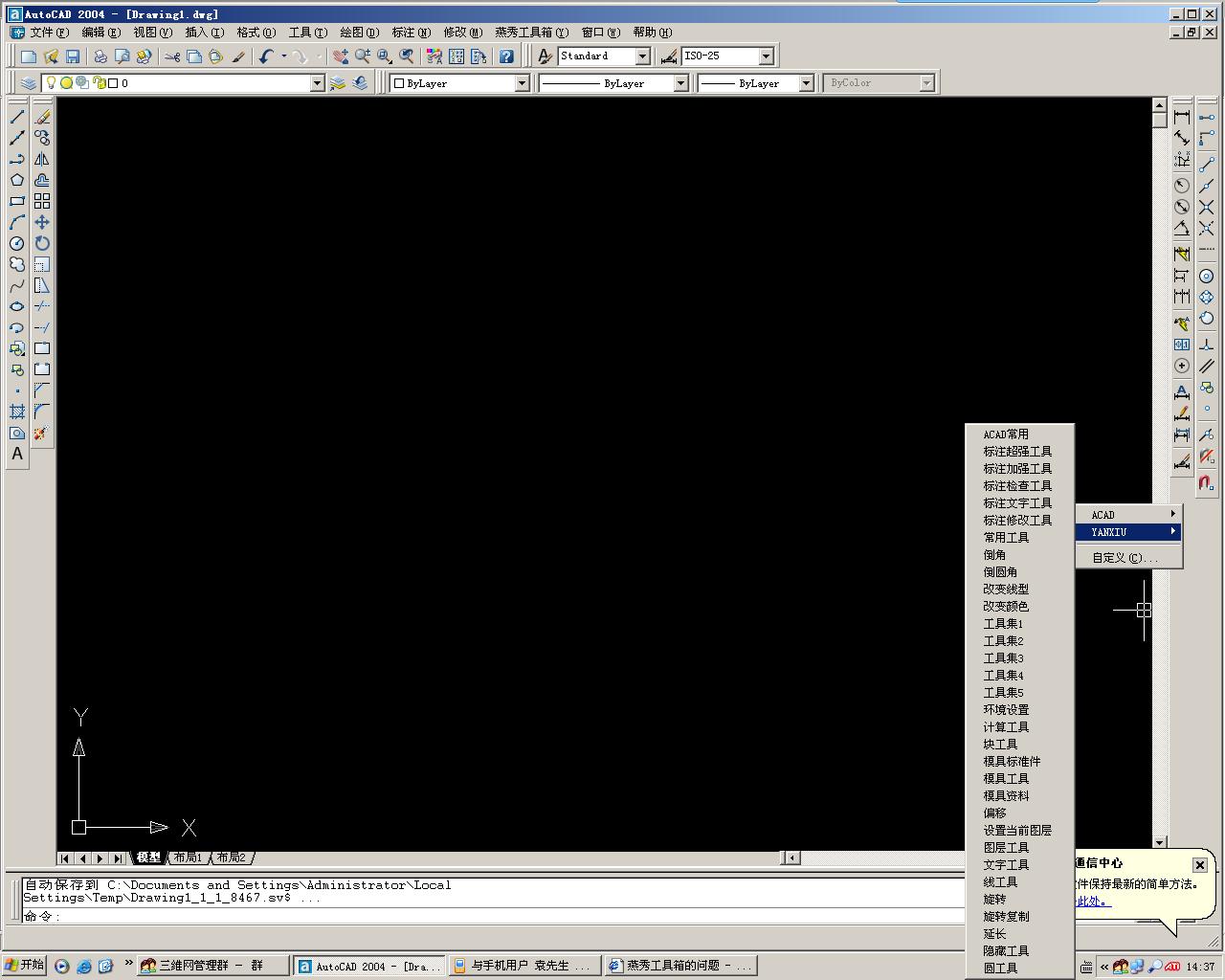This screenshot has width=1225, height=980.
Task: Select the Line drawing tool
Action: tap(17, 117)
